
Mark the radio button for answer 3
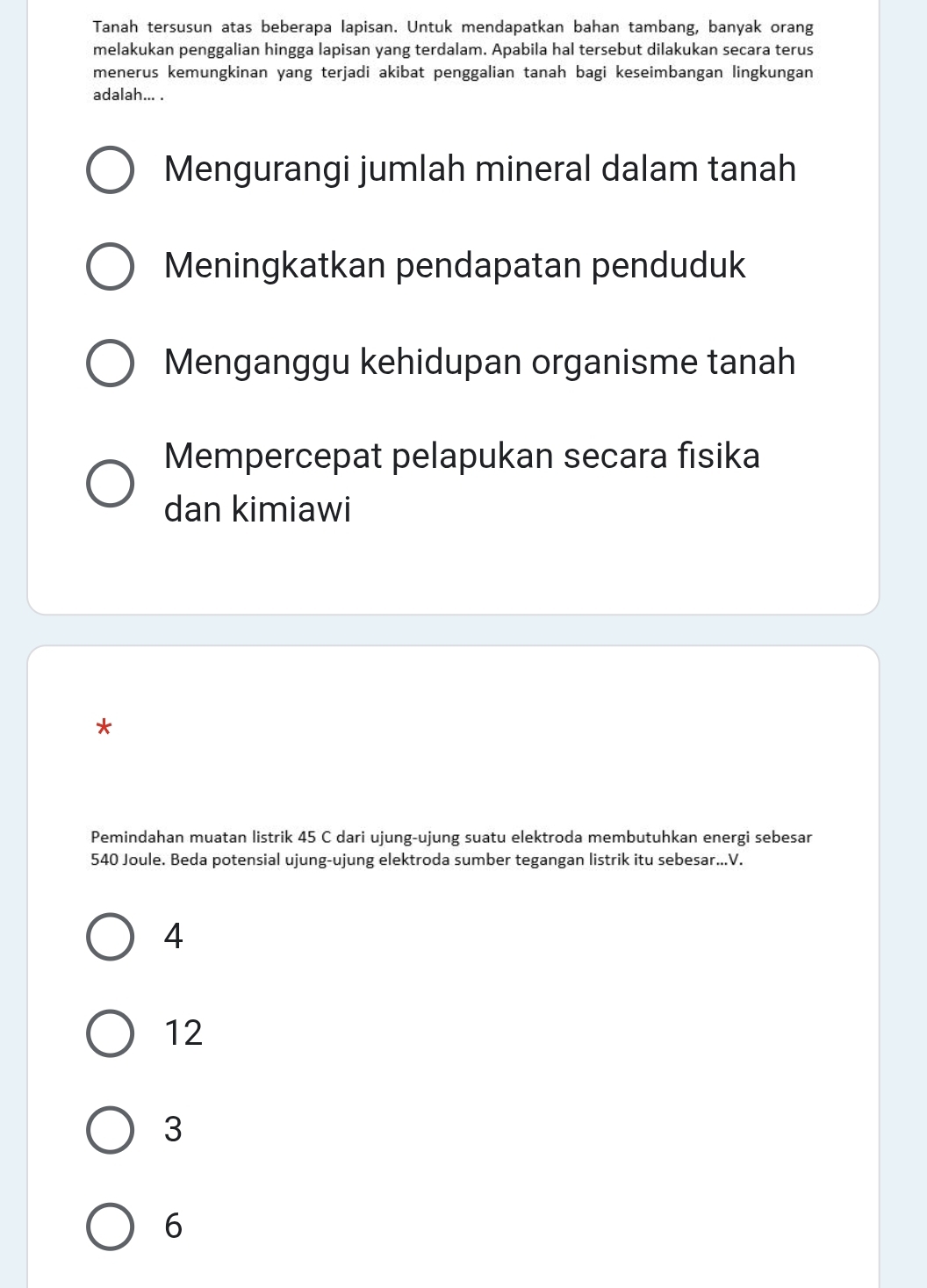pos(111,1130)
